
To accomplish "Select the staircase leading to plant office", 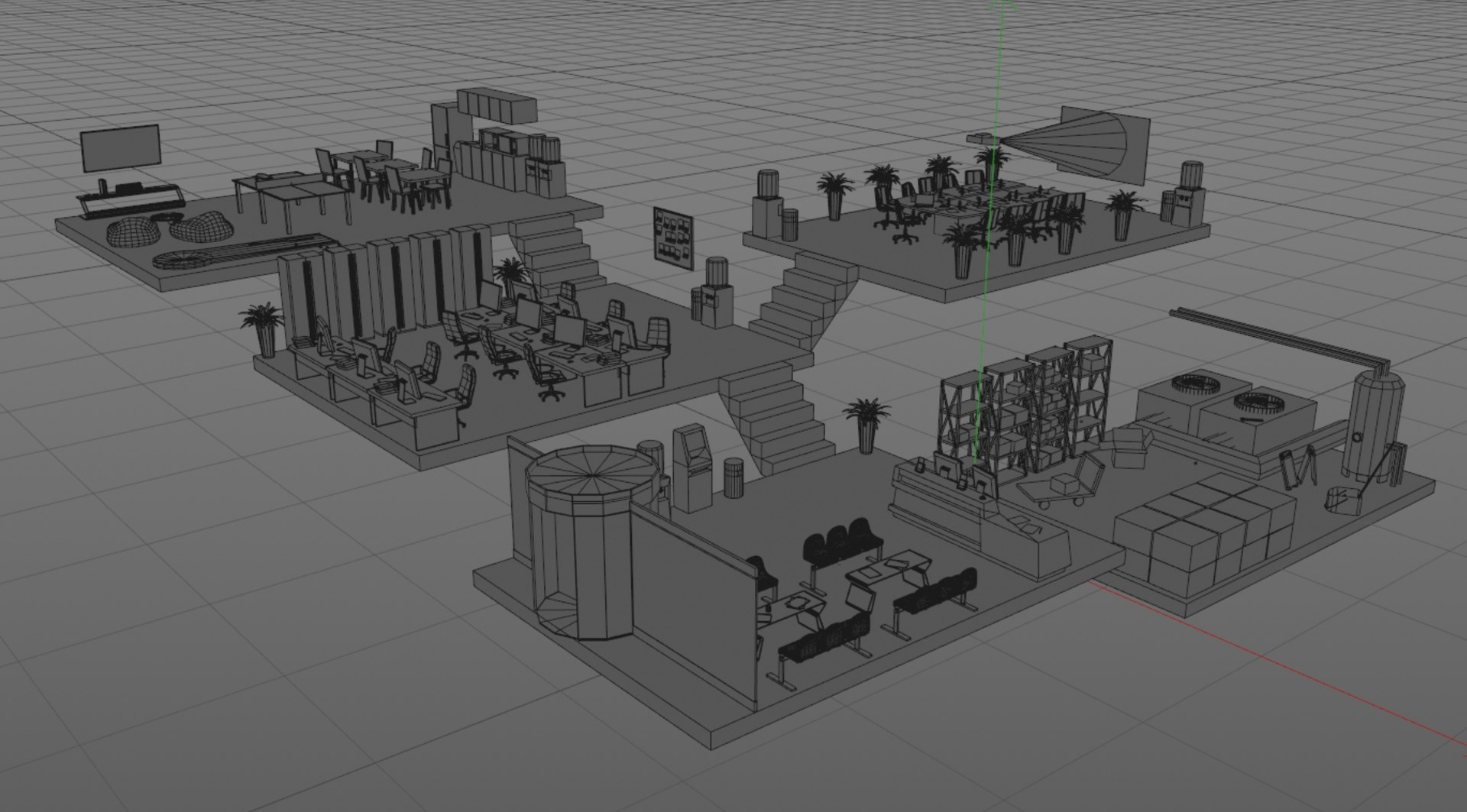I will pos(804,302).
